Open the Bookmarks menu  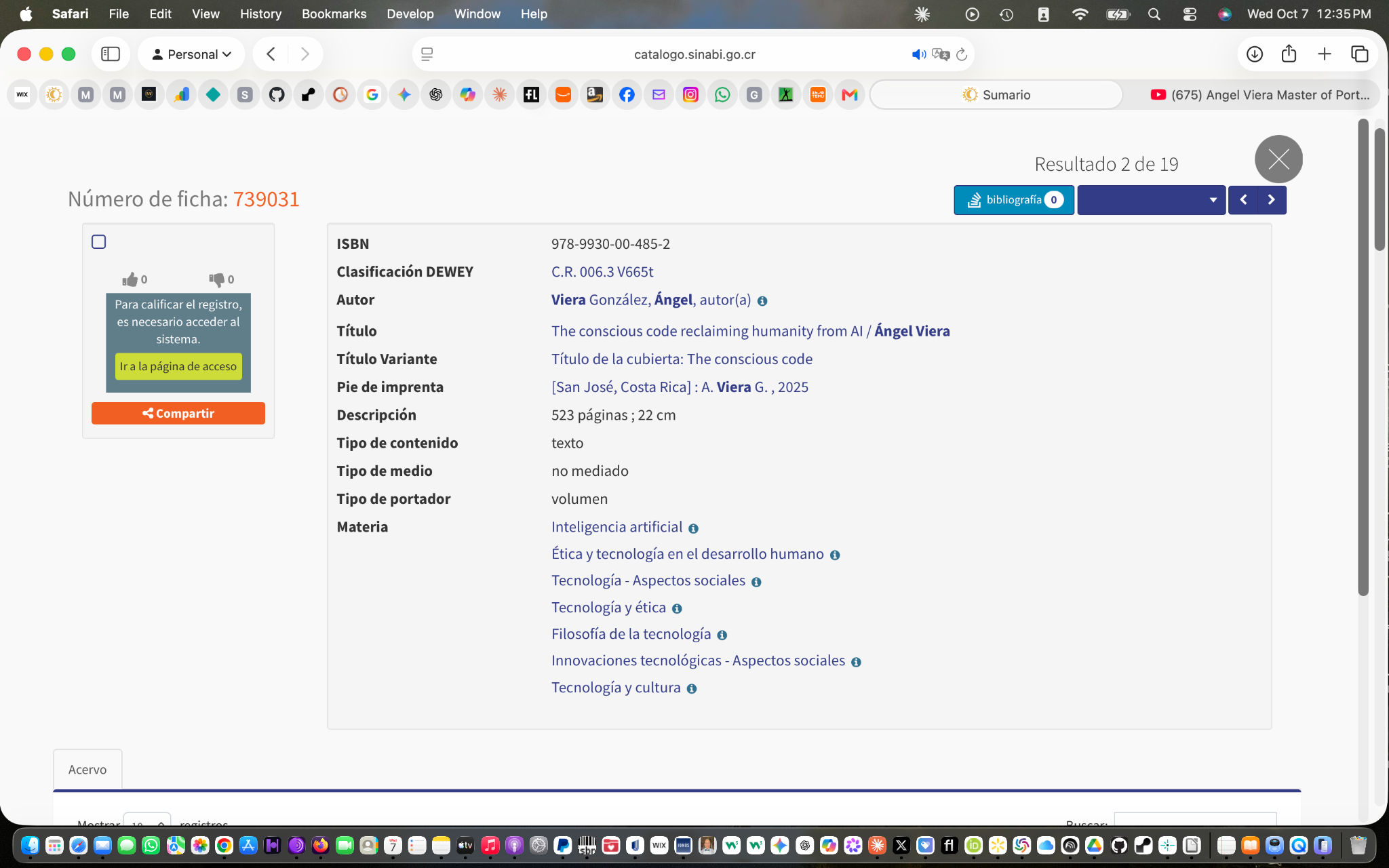tap(334, 14)
